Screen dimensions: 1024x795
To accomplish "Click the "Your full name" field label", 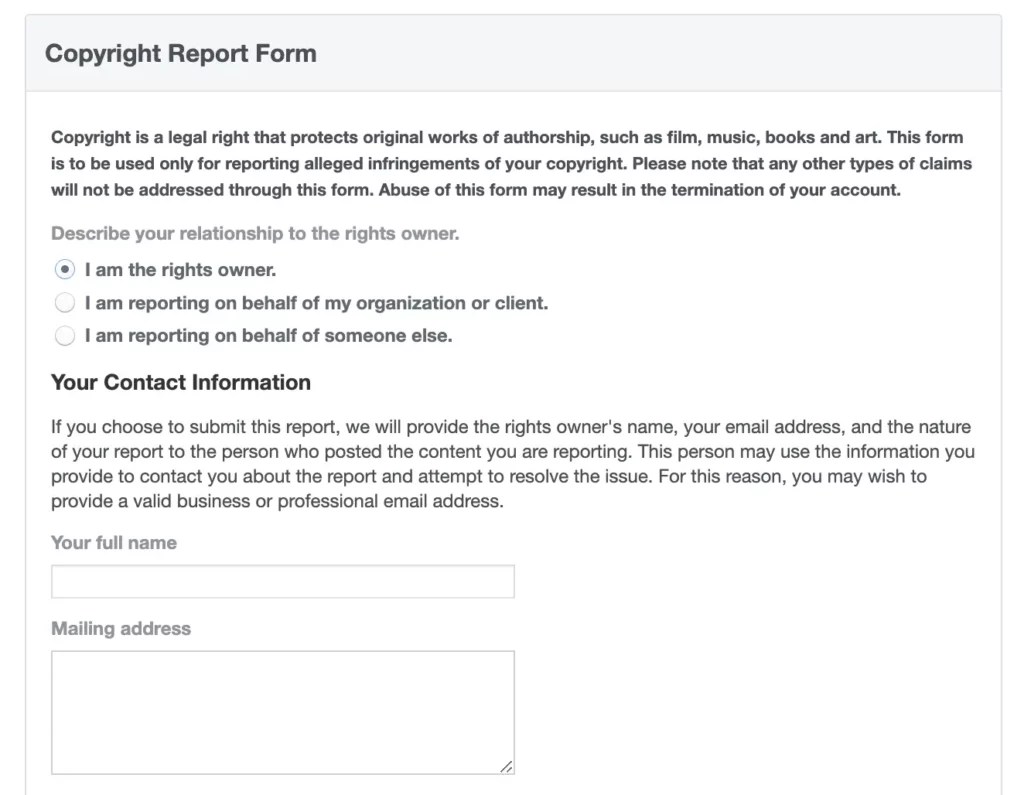I will (x=114, y=543).
